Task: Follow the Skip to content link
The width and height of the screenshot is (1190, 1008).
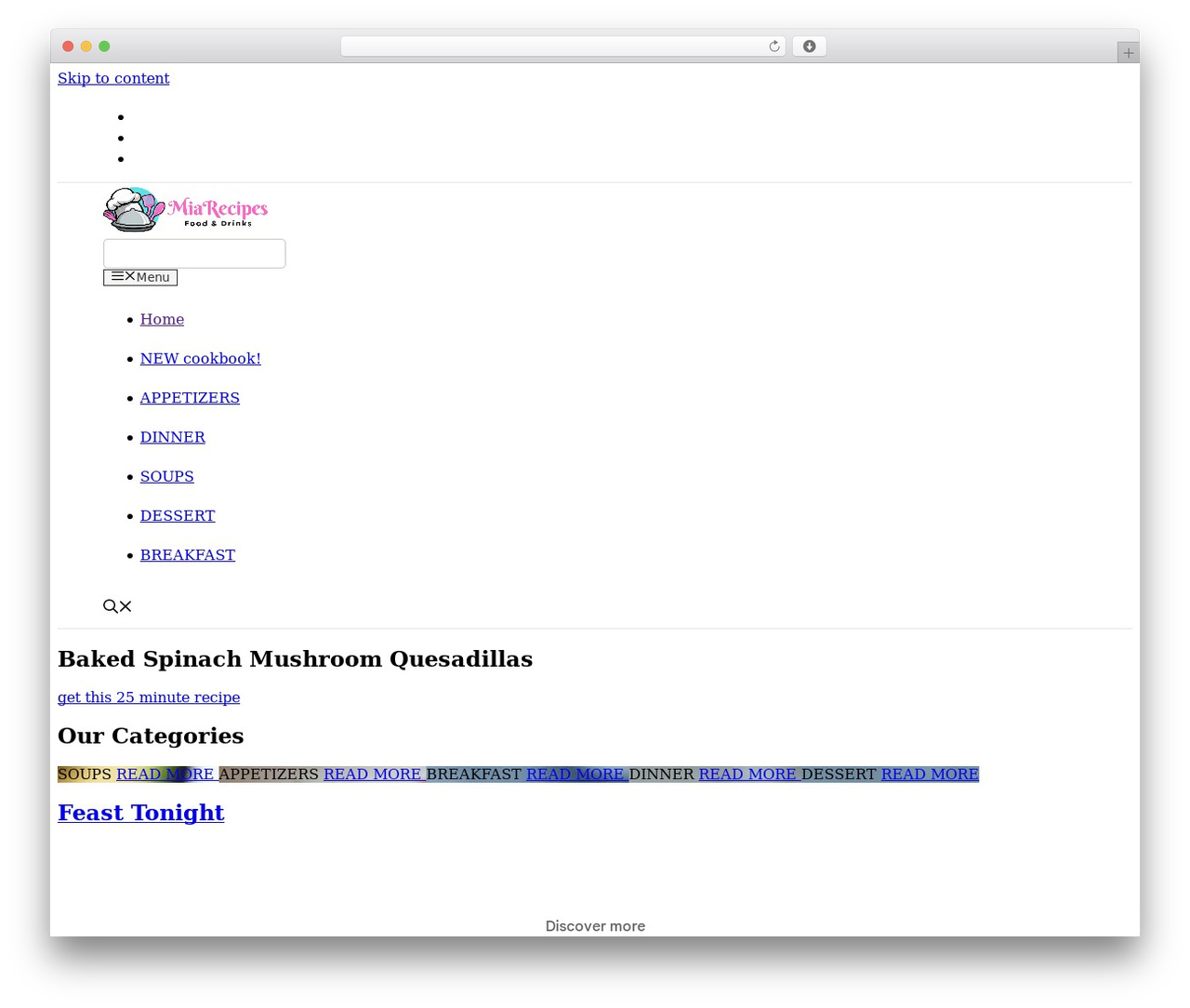Action: click(x=113, y=78)
